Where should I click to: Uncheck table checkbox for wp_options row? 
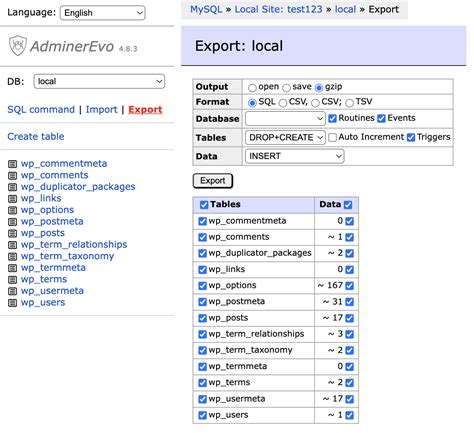click(x=202, y=286)
